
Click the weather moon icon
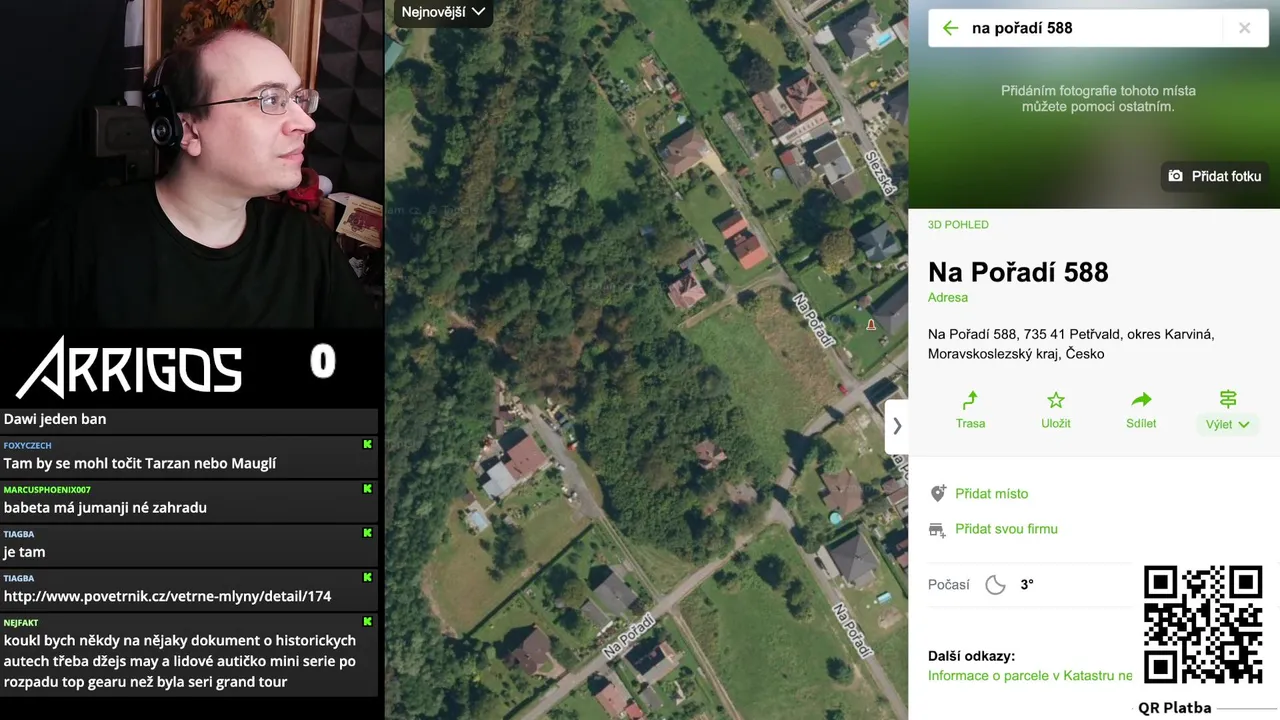pyautogui.click(x=995, y=585)
